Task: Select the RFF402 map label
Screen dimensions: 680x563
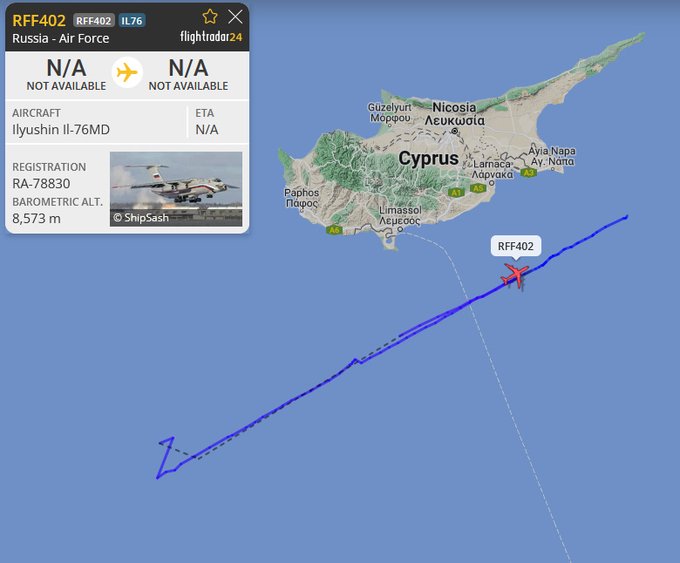Action: click(x=515, y=246)
